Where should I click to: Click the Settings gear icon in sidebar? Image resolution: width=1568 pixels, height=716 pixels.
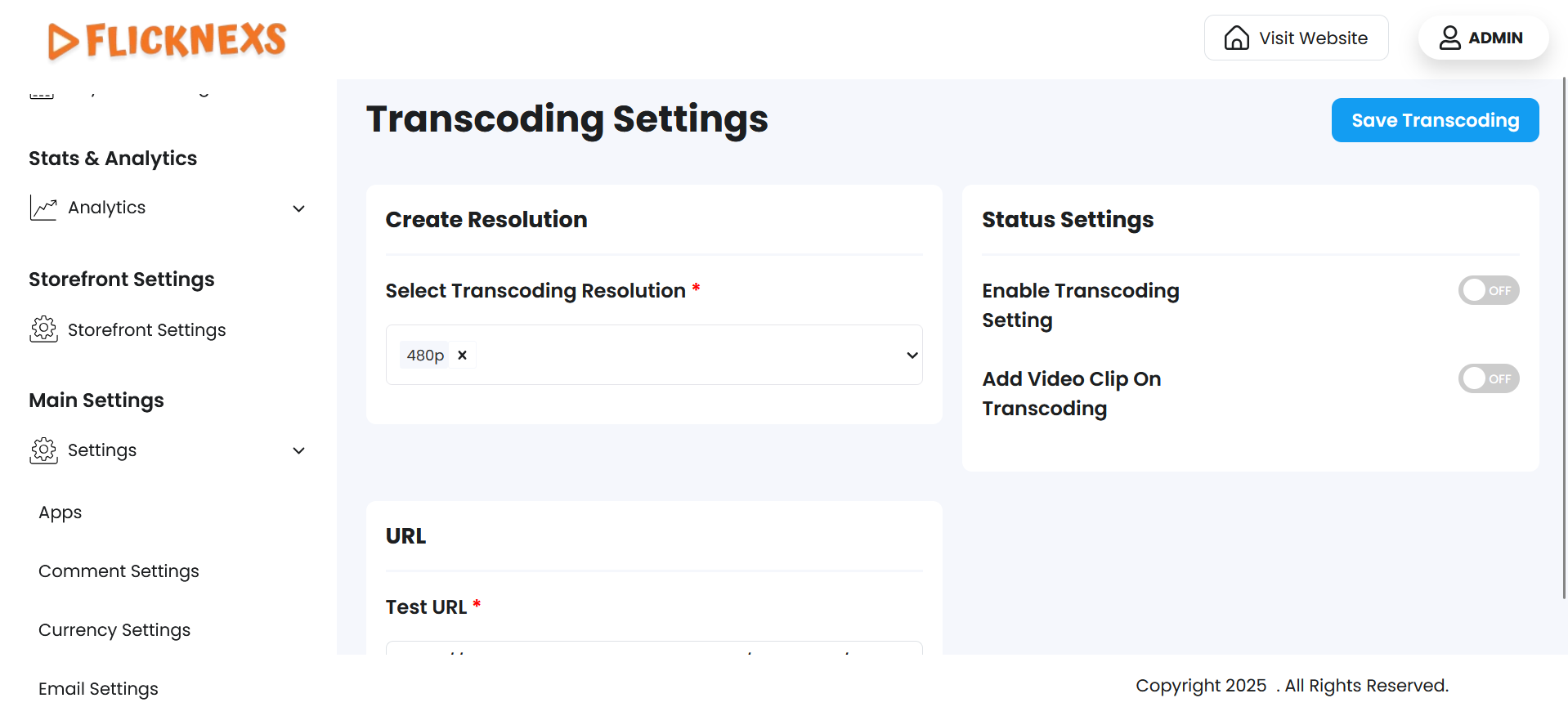click(x=43, y=450)
